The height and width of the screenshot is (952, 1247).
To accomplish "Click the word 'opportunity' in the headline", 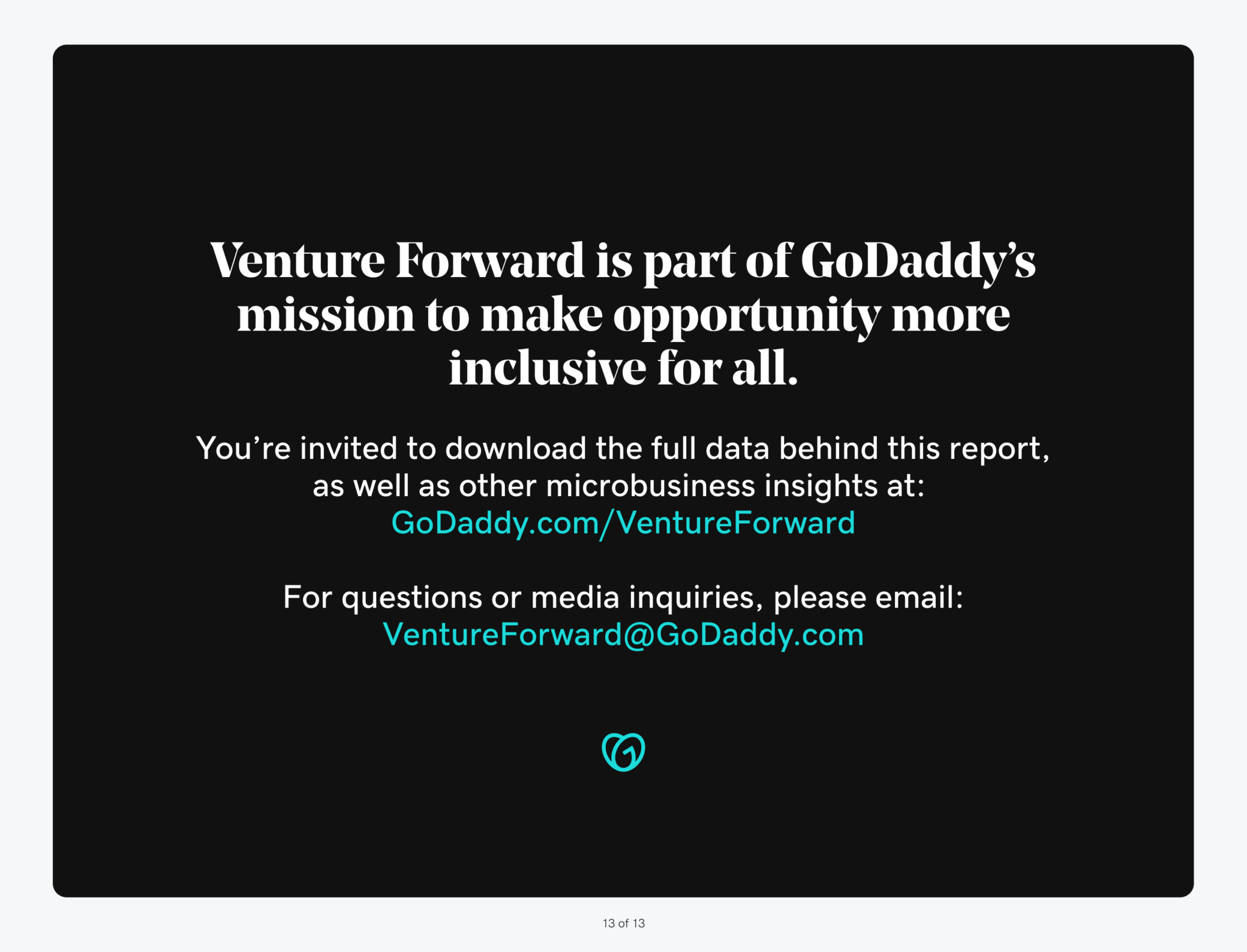I will 746,317.
